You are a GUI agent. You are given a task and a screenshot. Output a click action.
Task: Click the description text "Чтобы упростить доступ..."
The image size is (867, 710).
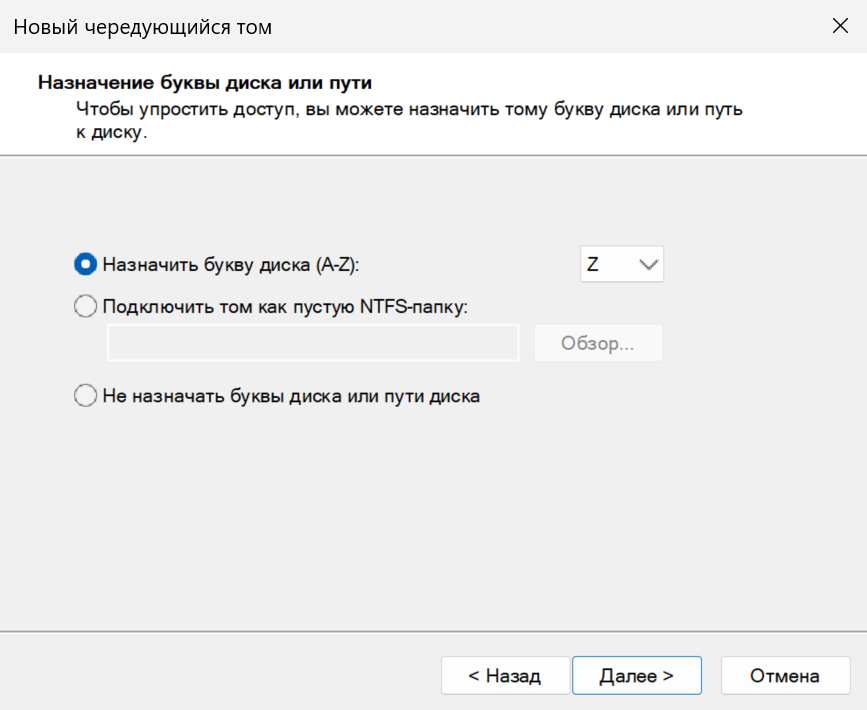coord(410,108)
